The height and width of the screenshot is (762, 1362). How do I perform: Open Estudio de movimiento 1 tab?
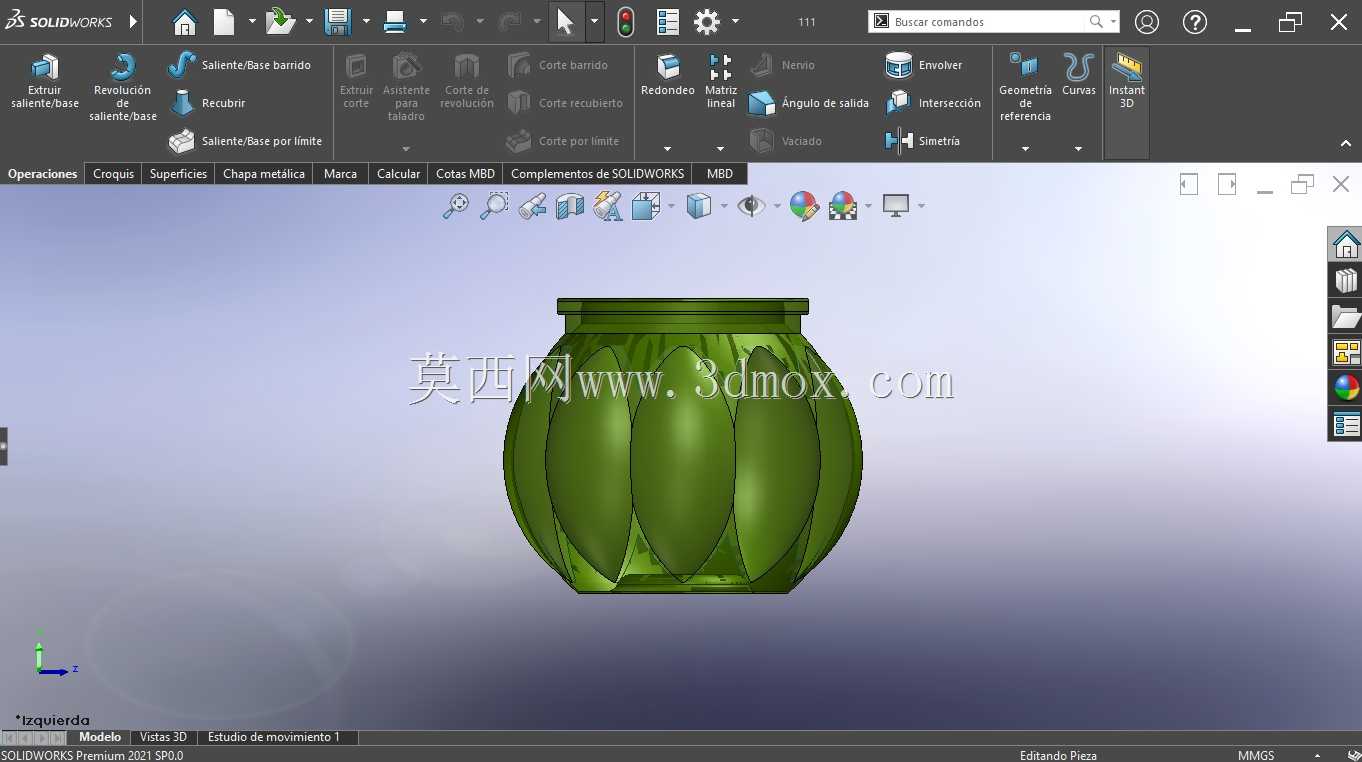click(274, 737)
